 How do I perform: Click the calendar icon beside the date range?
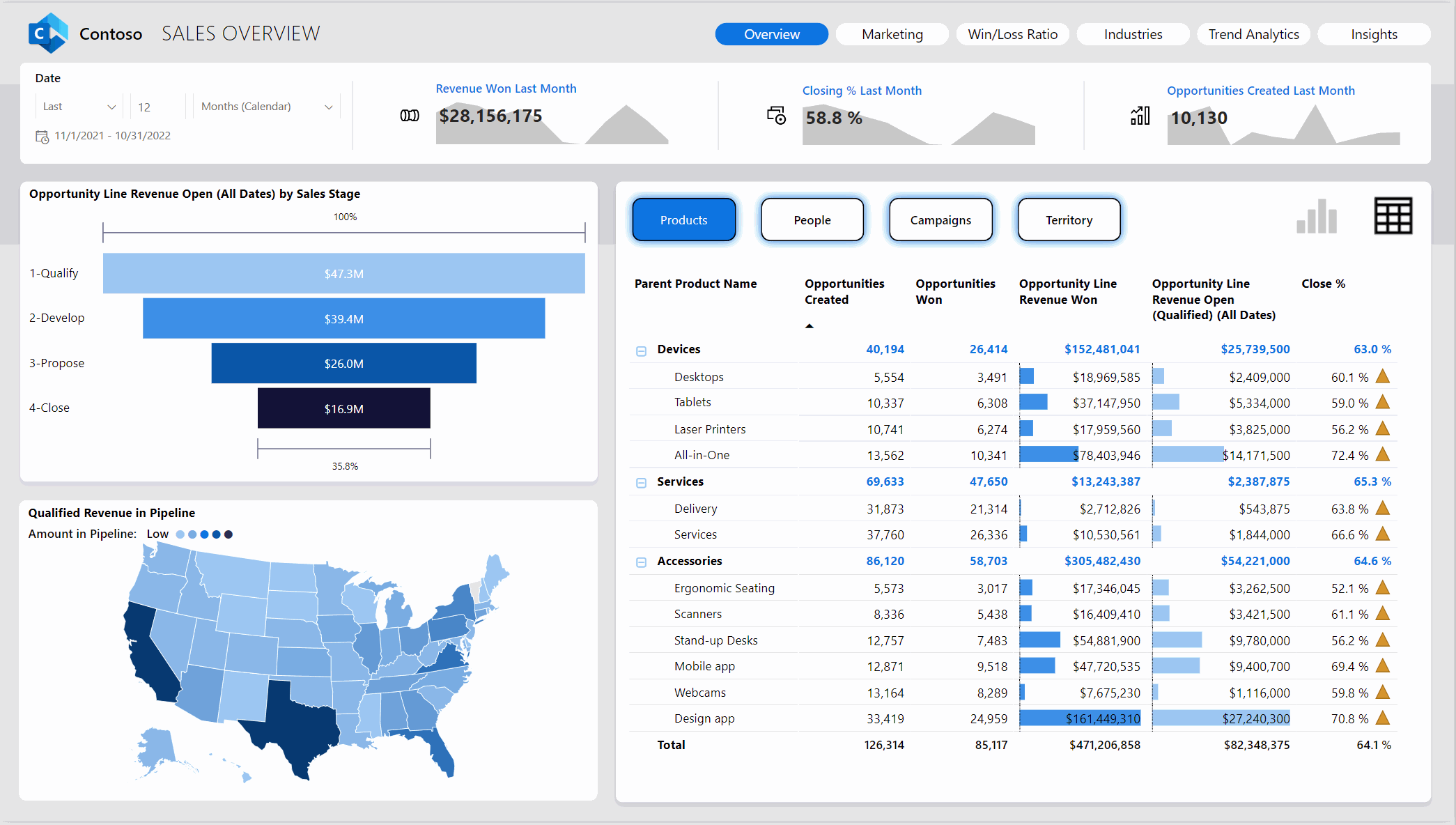[42, 137]
